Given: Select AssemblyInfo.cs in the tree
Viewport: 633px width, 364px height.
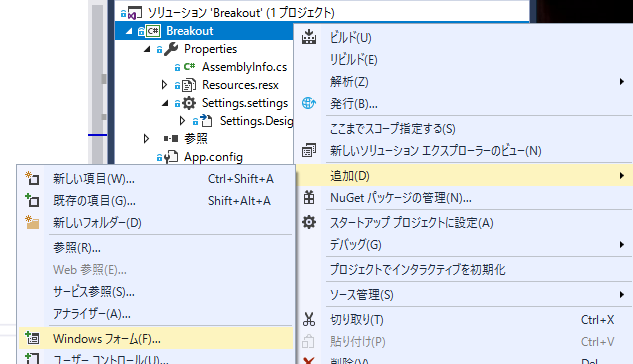Looking at the screenshot, I should point(245,67).
